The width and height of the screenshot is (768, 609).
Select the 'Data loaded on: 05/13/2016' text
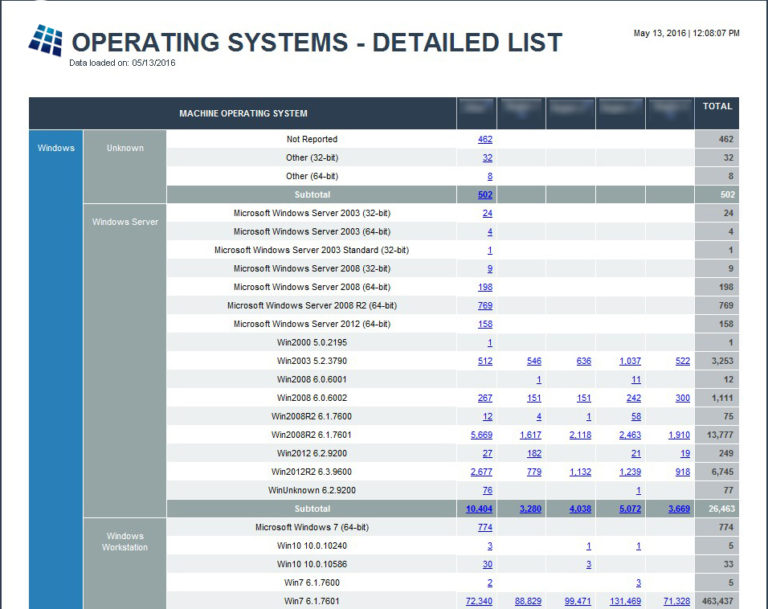(x=122, y=63)
